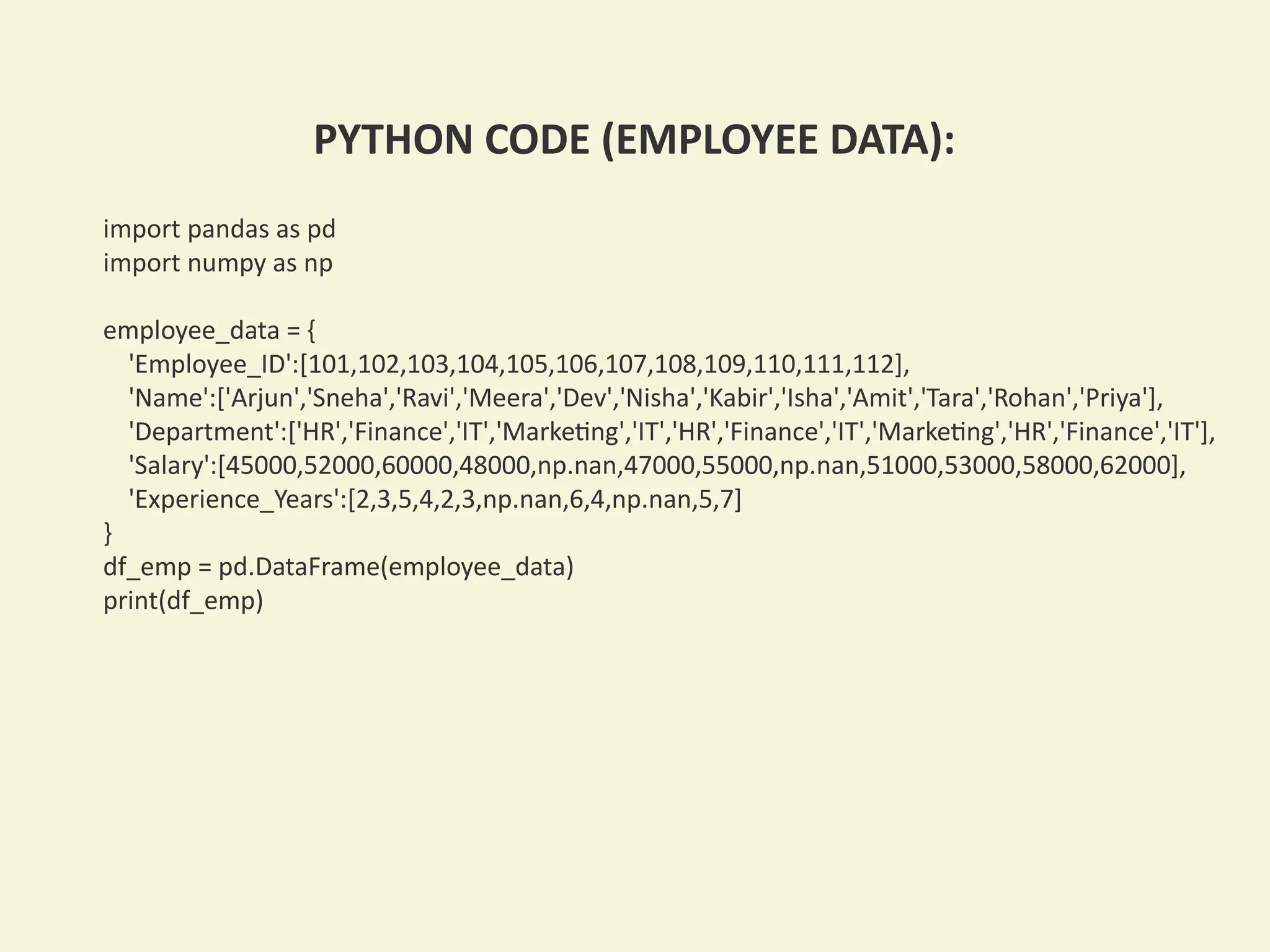Screen dimensions: 1270x952
Task: Click the number 112 in the Employee_ID list
Action: tap(873, 364)
